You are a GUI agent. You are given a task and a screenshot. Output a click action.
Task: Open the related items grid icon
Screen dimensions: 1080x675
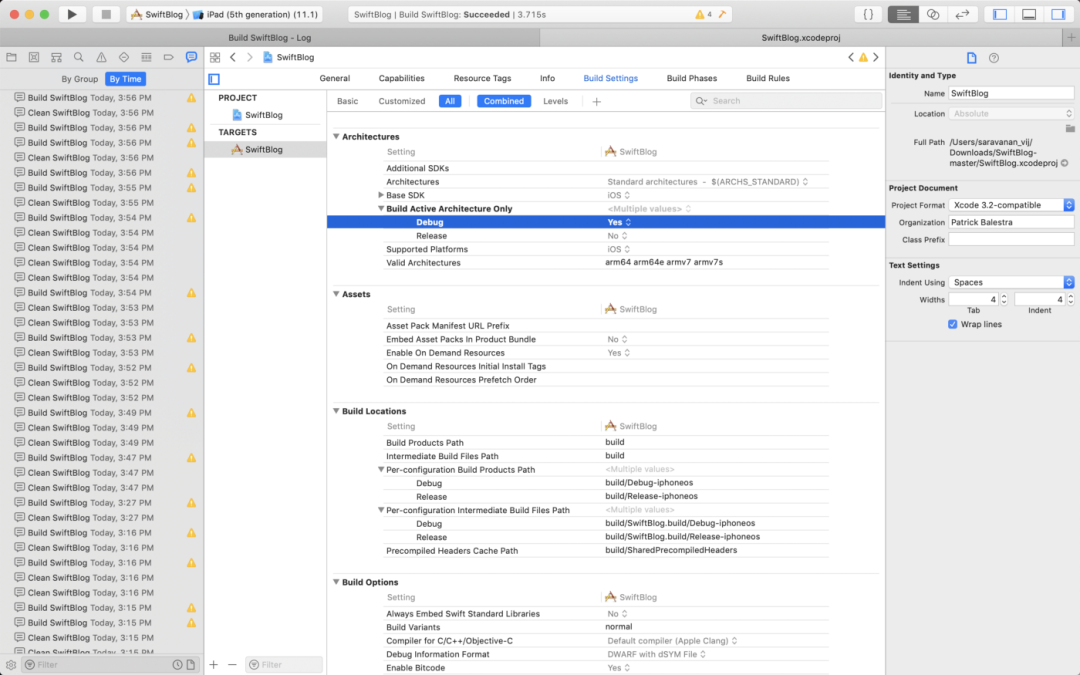pos(215,57)
